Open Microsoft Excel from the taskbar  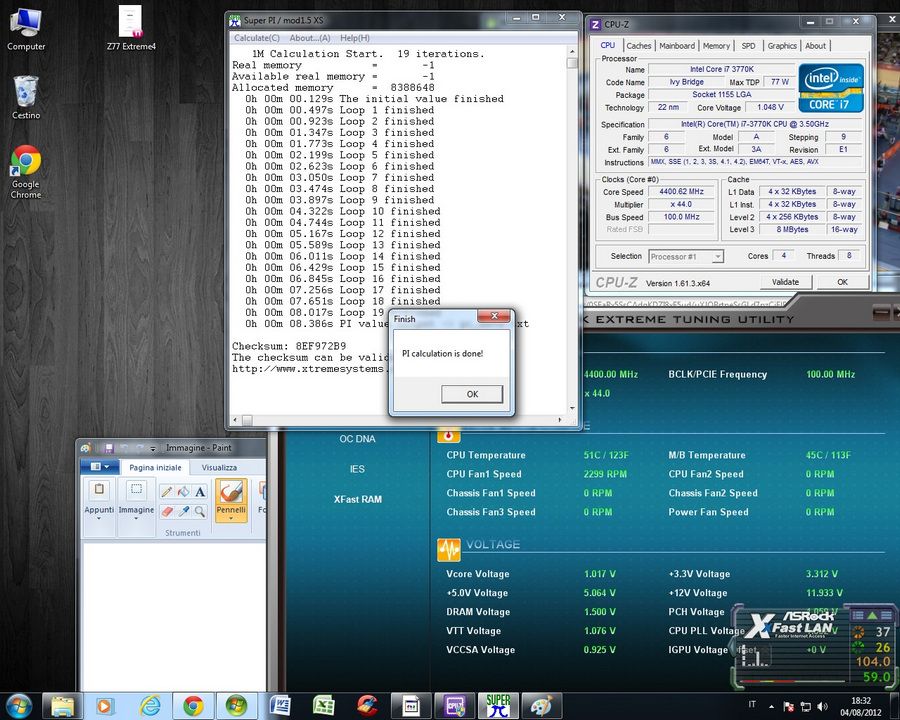click(x=323, y=706)
